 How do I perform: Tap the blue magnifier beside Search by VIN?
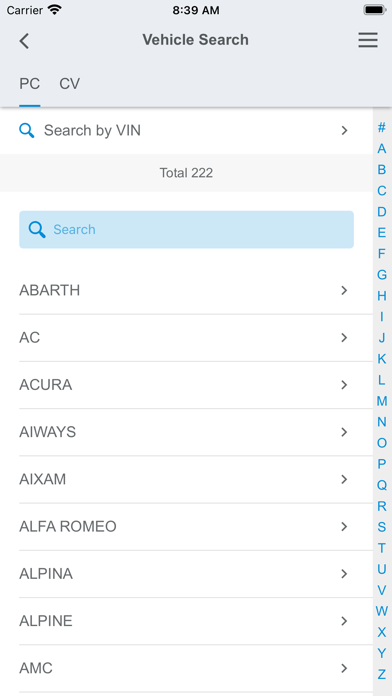(x=27, y=130)
